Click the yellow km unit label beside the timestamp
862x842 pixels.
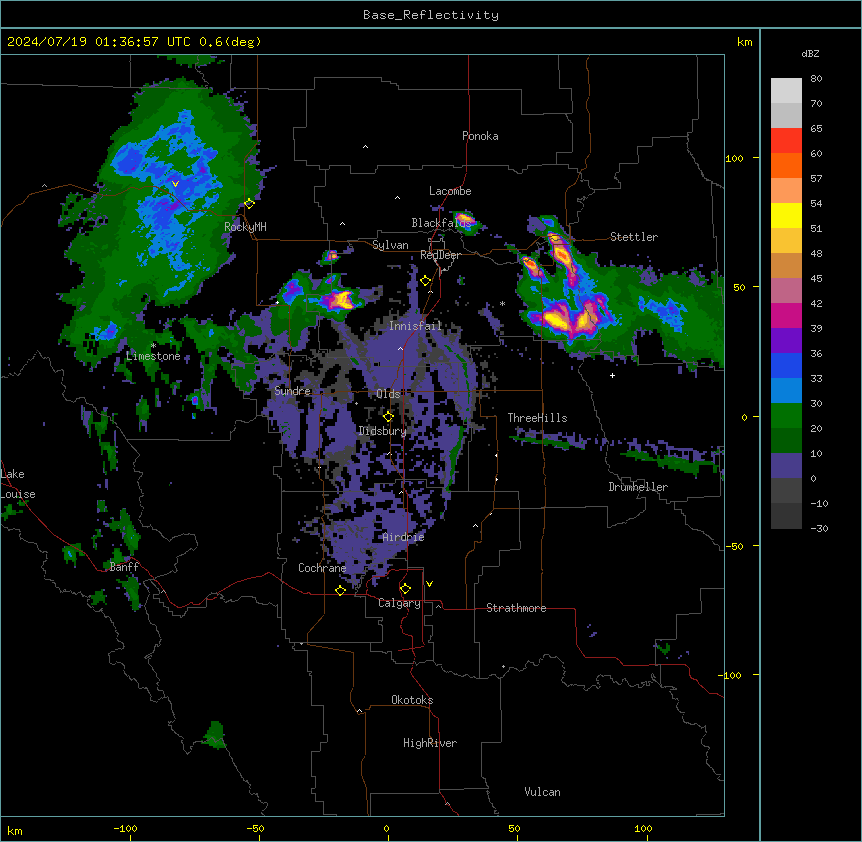point(744,42)
